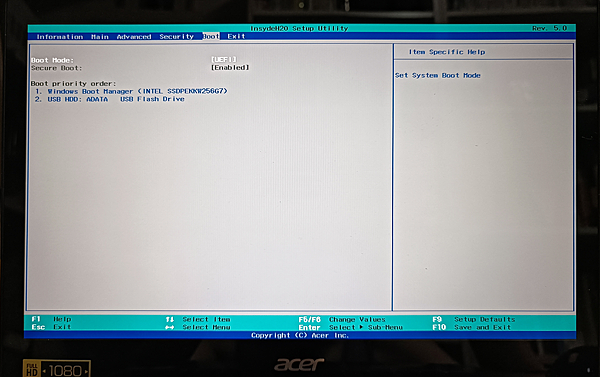The width and height of the screenshot is (600, 377).
Task: Select Windows Boot Manager boot entry
Action: 131,91
